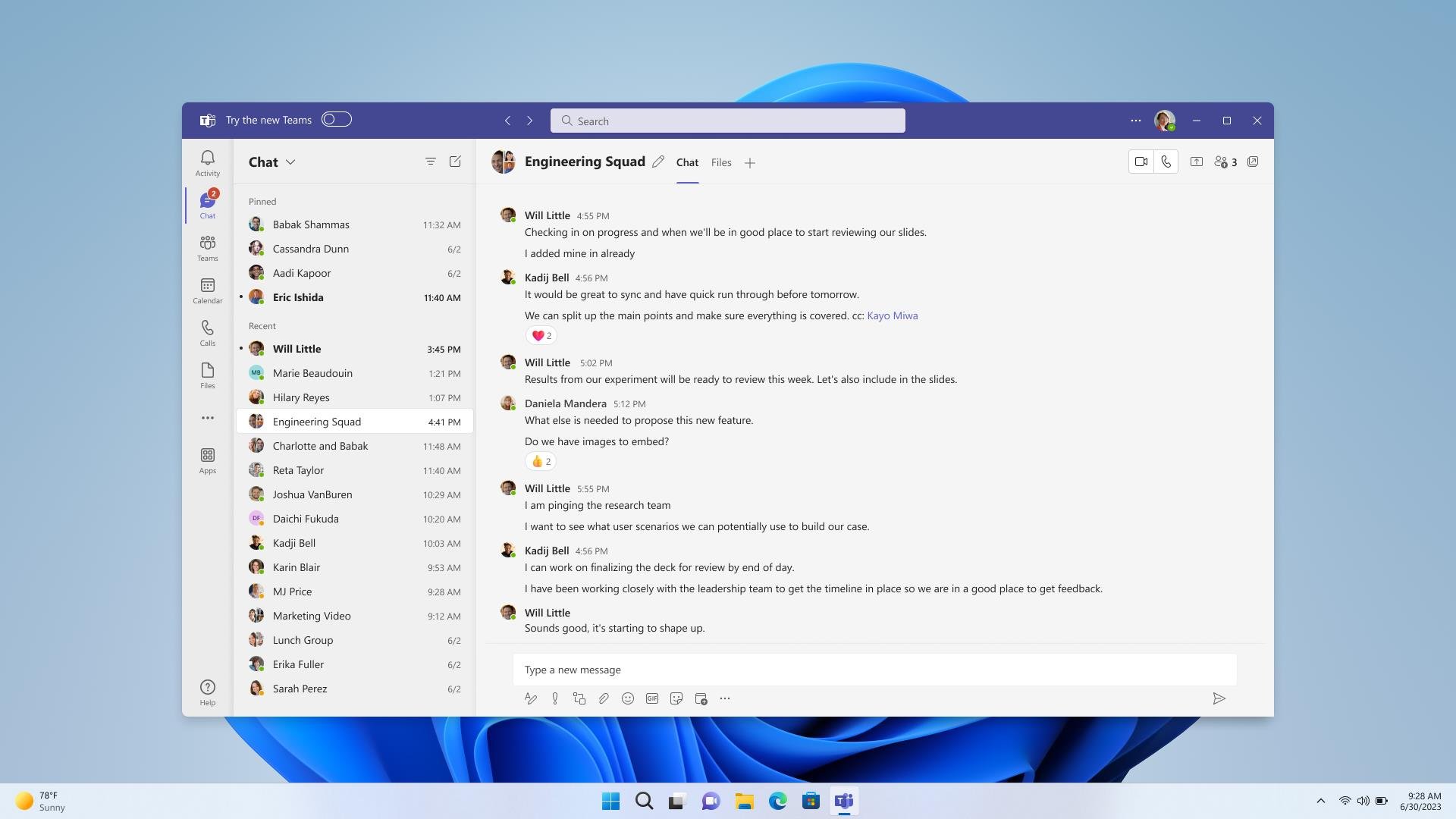
Task: Open chat with Hilary Reyes
Action: point(354,397)
